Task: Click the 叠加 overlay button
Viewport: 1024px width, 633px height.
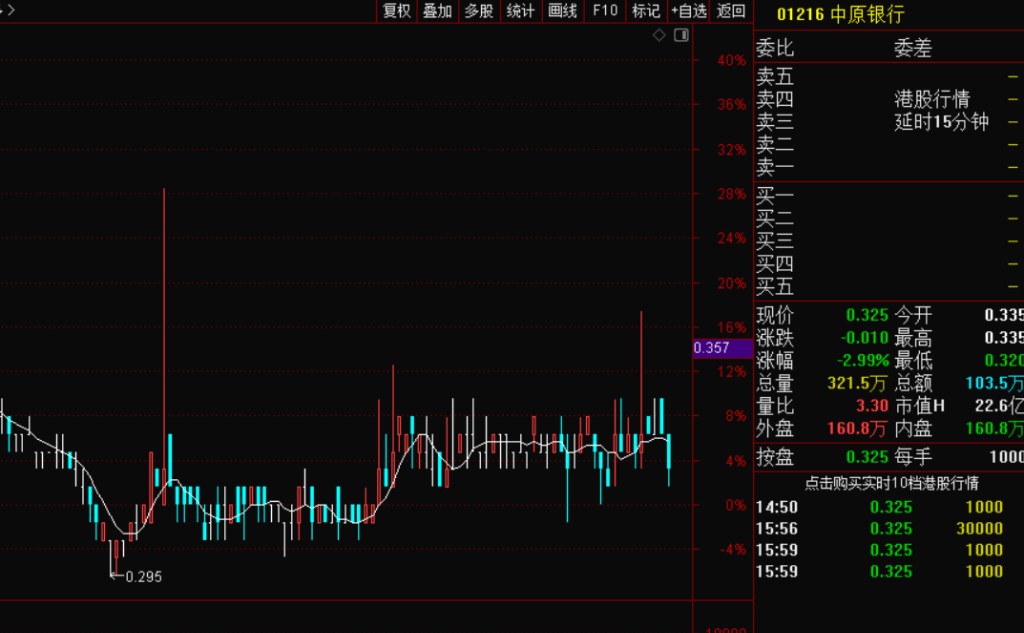Action: [438, 10]
